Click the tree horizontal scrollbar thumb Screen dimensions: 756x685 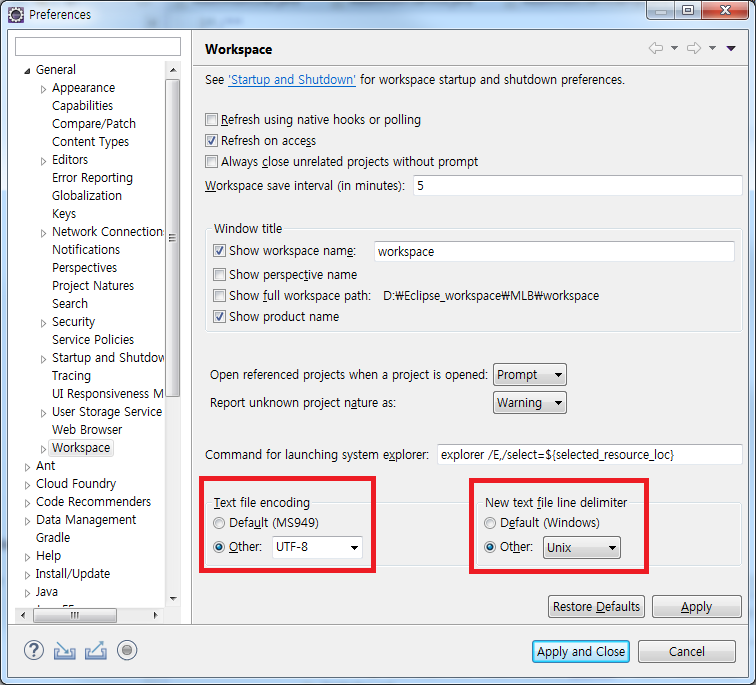tap(75, 615)
